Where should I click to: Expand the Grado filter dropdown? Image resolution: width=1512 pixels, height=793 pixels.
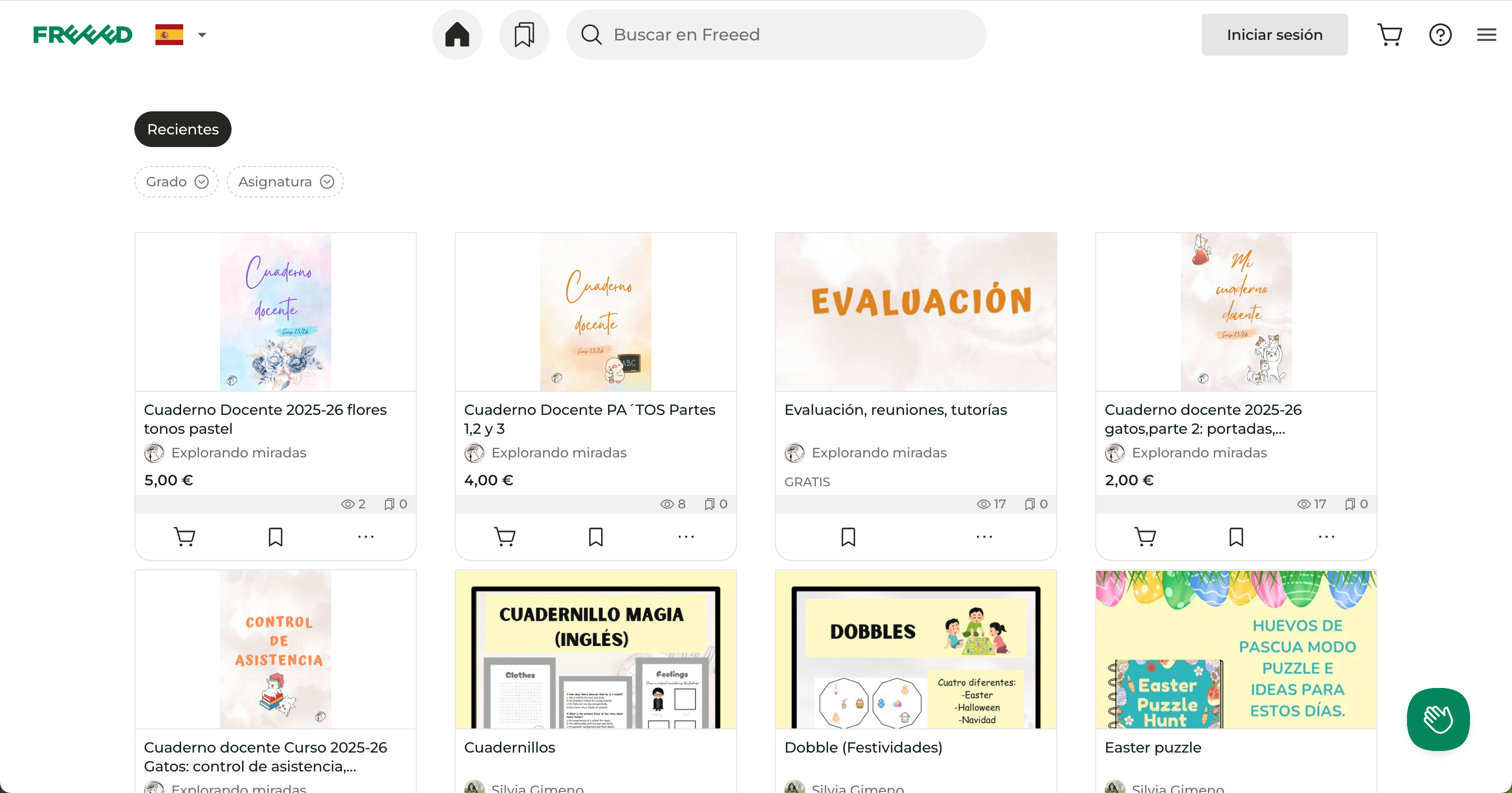(x=176, y=181)
